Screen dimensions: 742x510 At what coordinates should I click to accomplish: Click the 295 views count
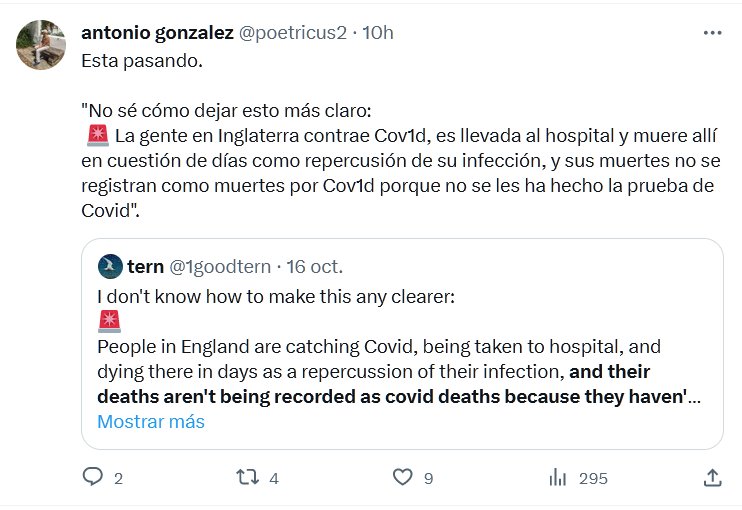coord(593,478)
